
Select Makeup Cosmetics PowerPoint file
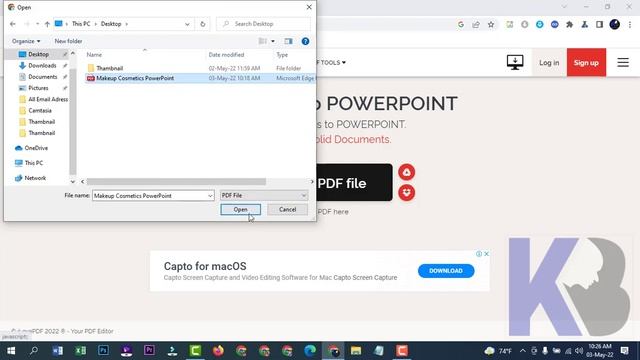coord(200,78)
